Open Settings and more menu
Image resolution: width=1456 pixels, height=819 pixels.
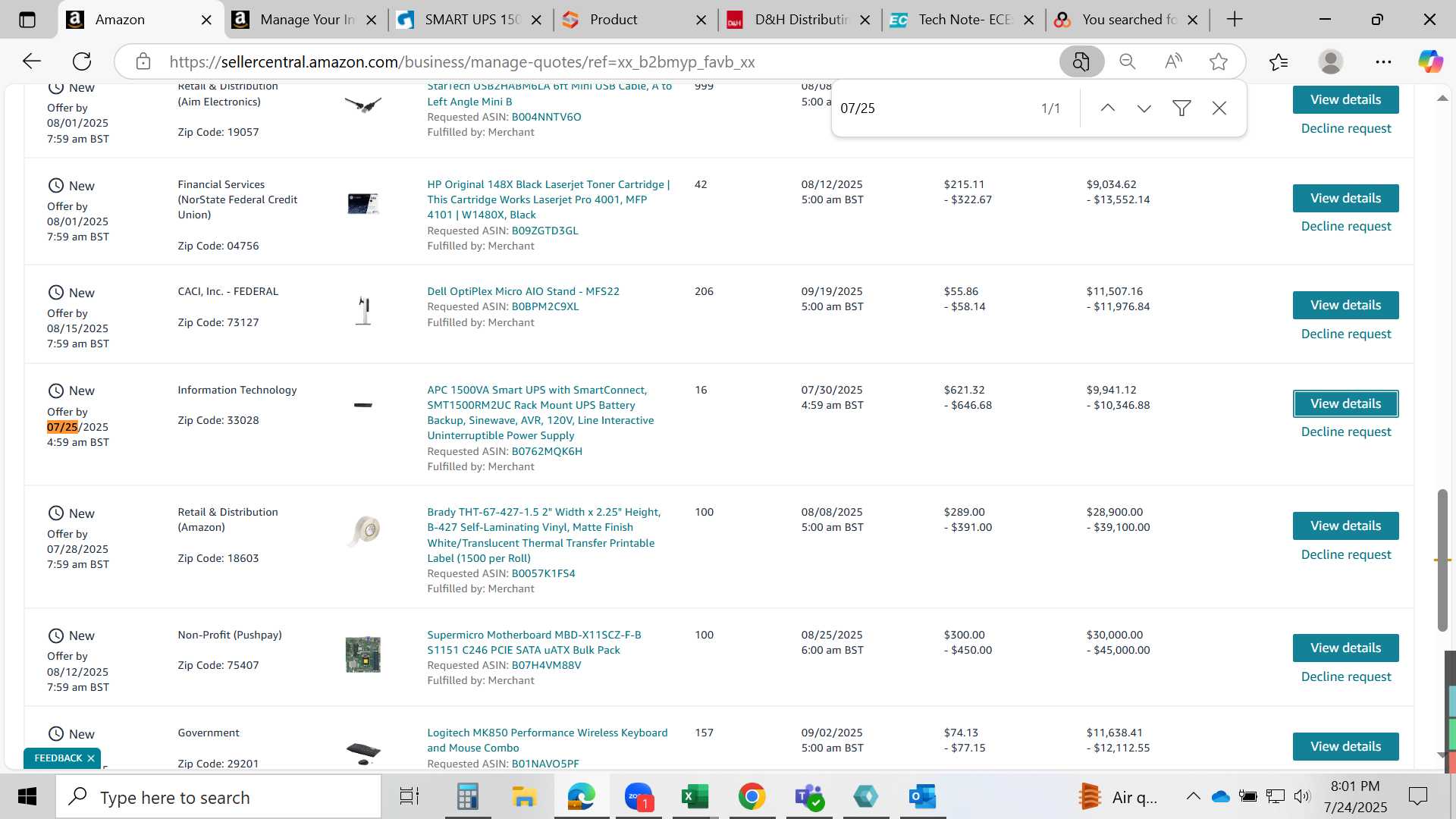[x=1383, y=61]
